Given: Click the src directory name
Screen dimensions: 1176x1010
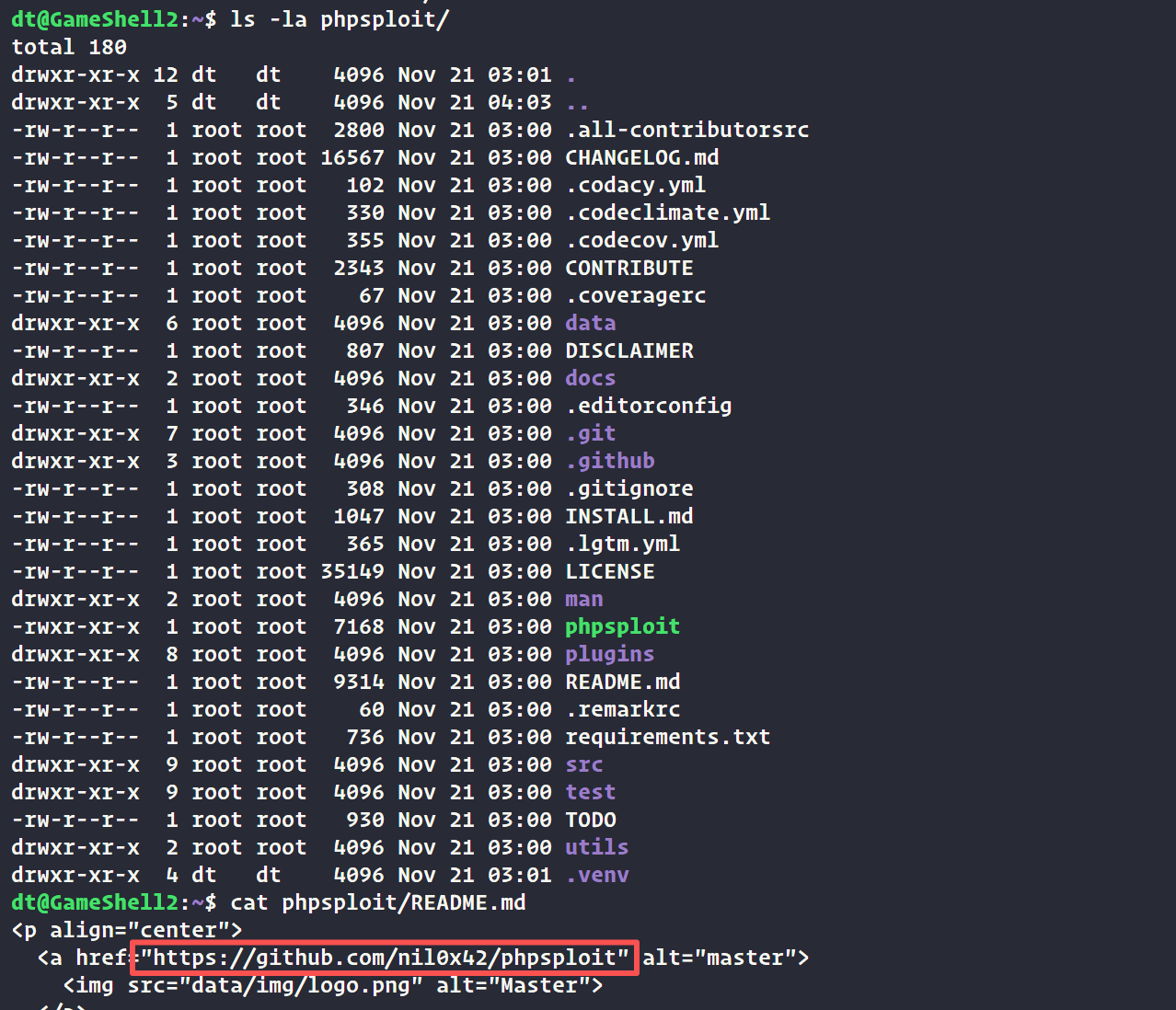Looking at the screenshot, I should point(583,765).
